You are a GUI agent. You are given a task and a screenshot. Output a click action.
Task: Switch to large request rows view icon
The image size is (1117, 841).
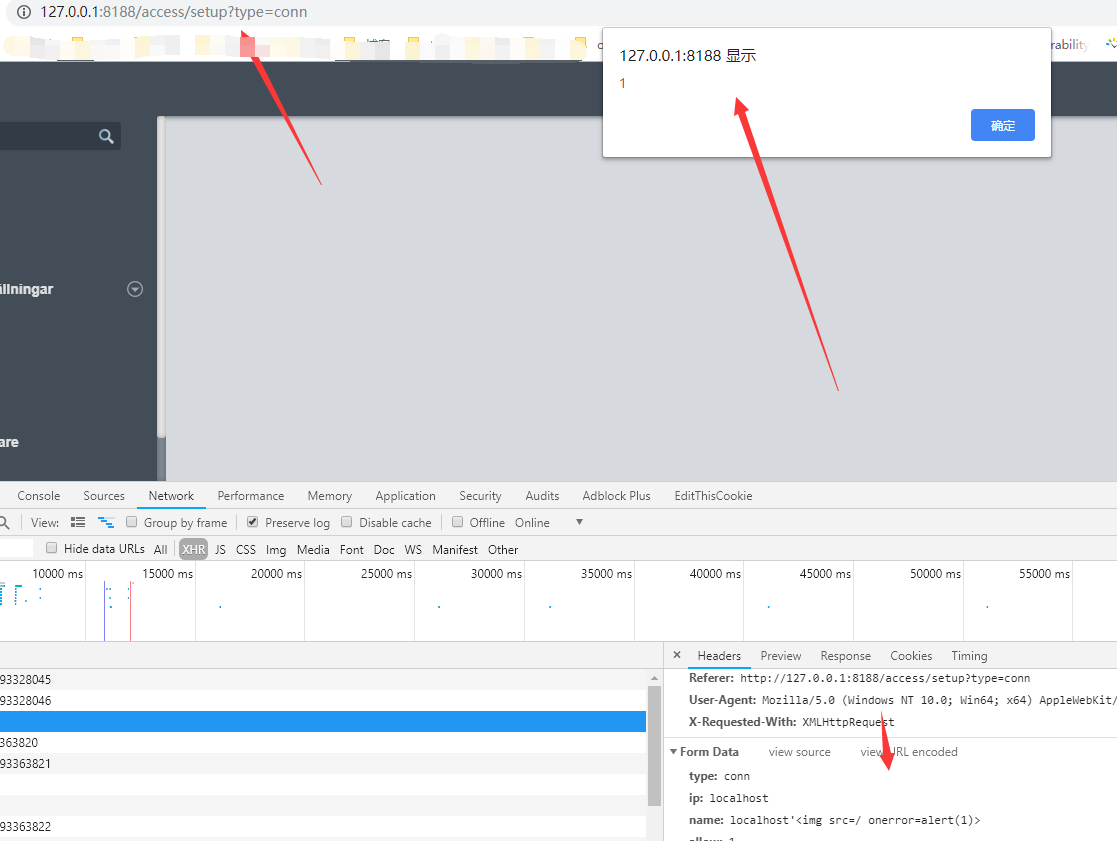78,523
